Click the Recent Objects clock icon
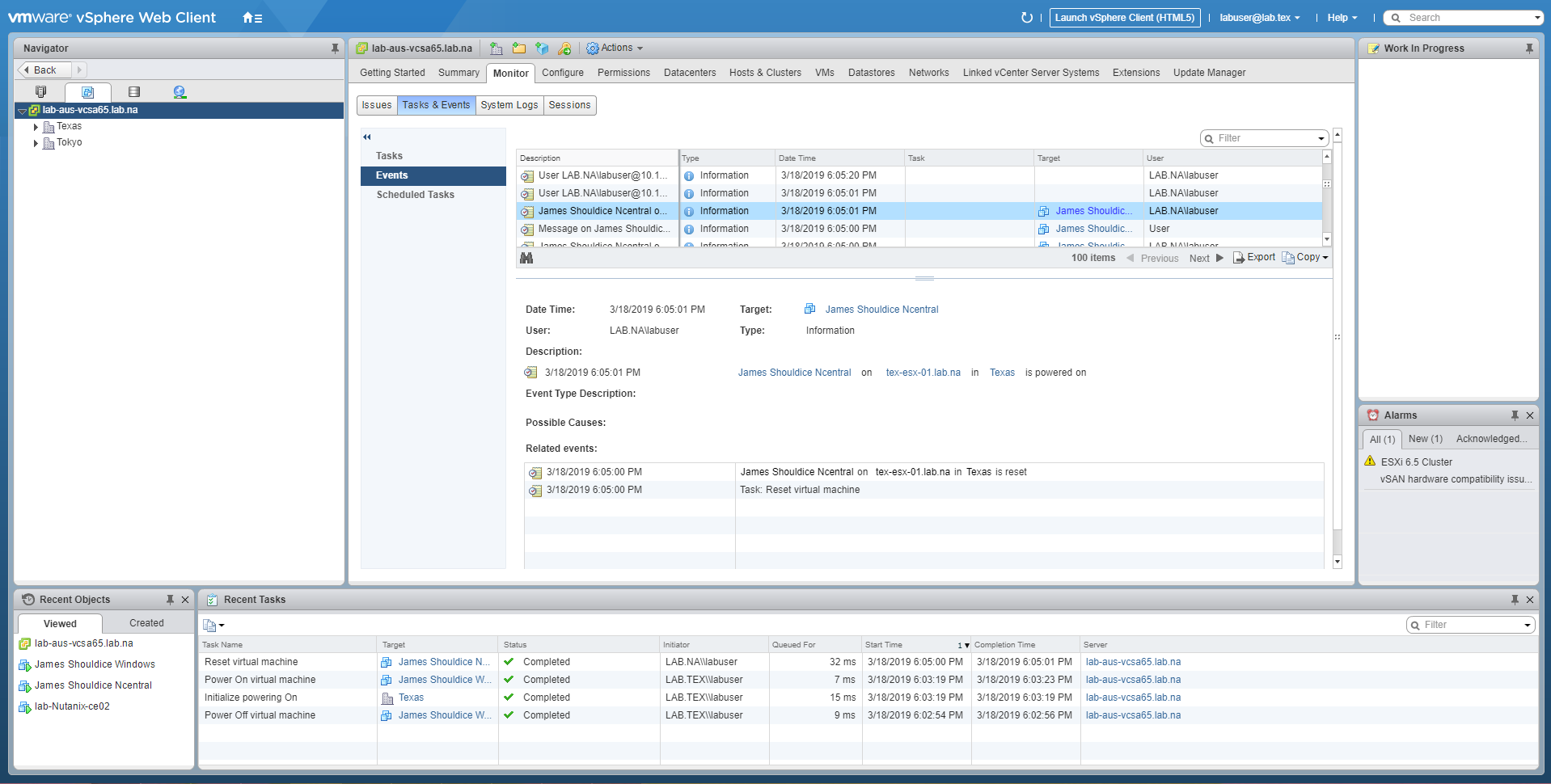This screenshot has width=1551, height=784. [x=28, y=600]
